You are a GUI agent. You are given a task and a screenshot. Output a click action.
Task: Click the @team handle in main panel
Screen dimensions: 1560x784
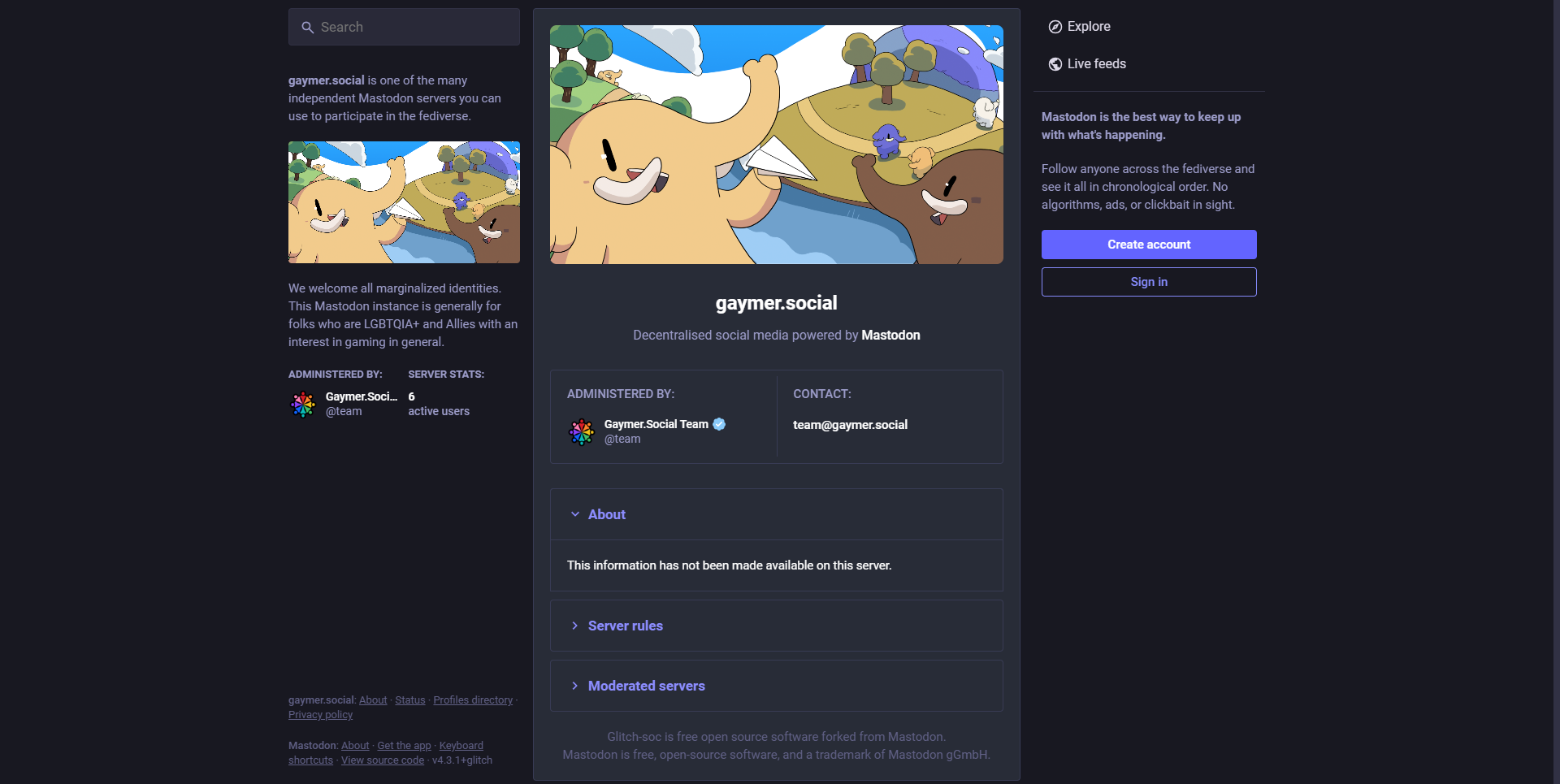[x=622, y=440]
